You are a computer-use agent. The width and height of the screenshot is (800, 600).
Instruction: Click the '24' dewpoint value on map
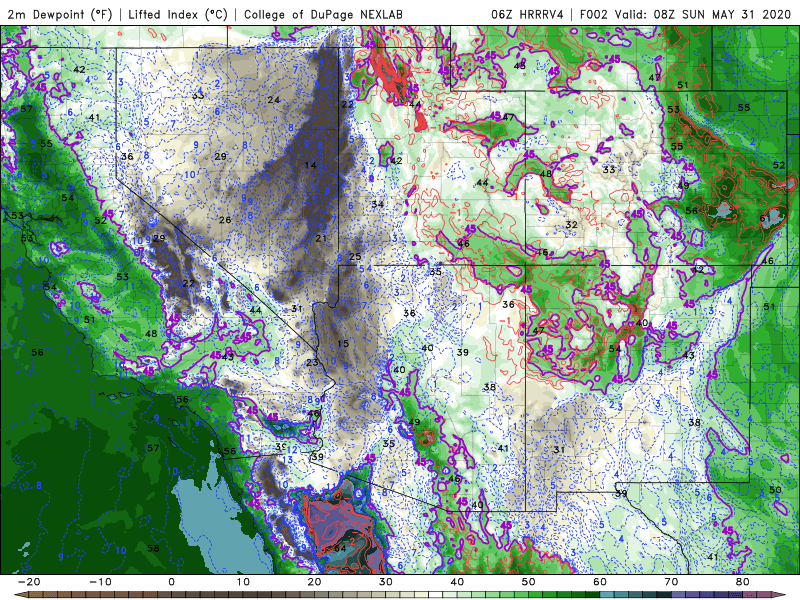274,99
